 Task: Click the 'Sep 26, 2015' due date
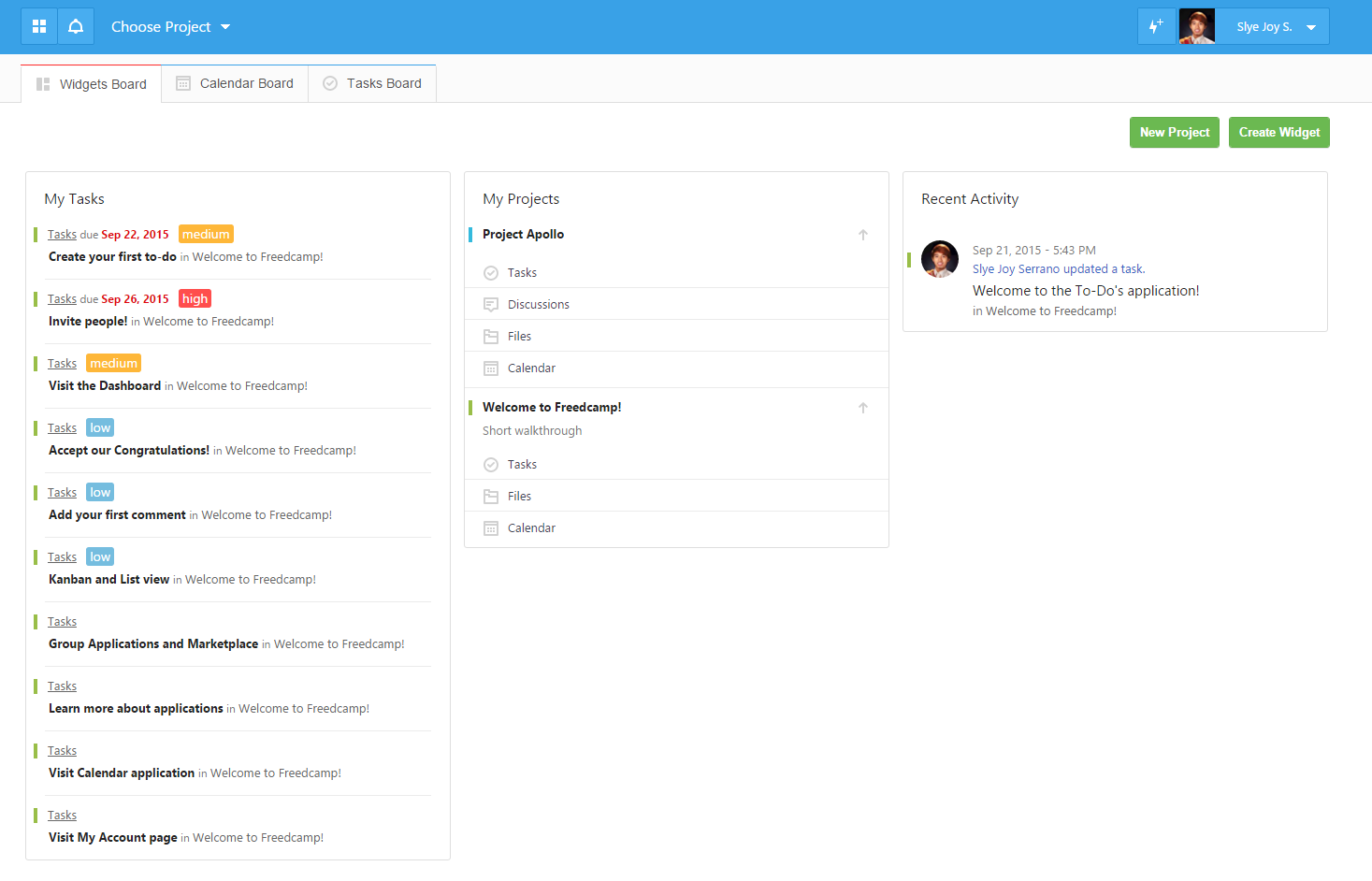[x=135, y=299]
